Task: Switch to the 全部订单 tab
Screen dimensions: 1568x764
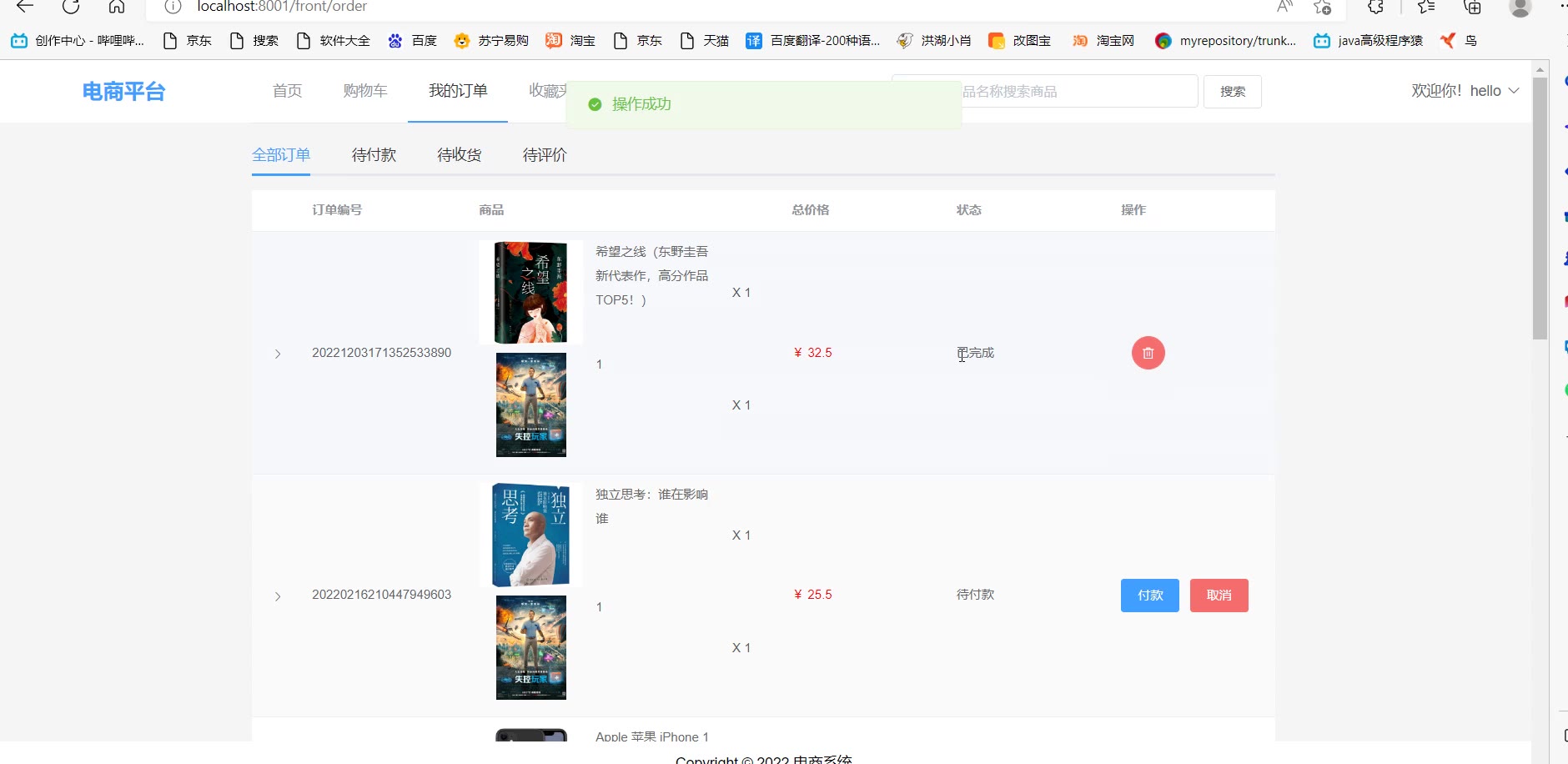Action: 281,155
